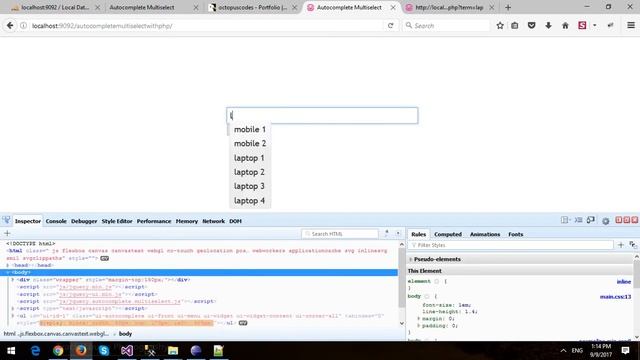Open the main.css:13 source link
Image resolution: width=640 pixels, height=360 pixels.
click(x=616, y=297)
